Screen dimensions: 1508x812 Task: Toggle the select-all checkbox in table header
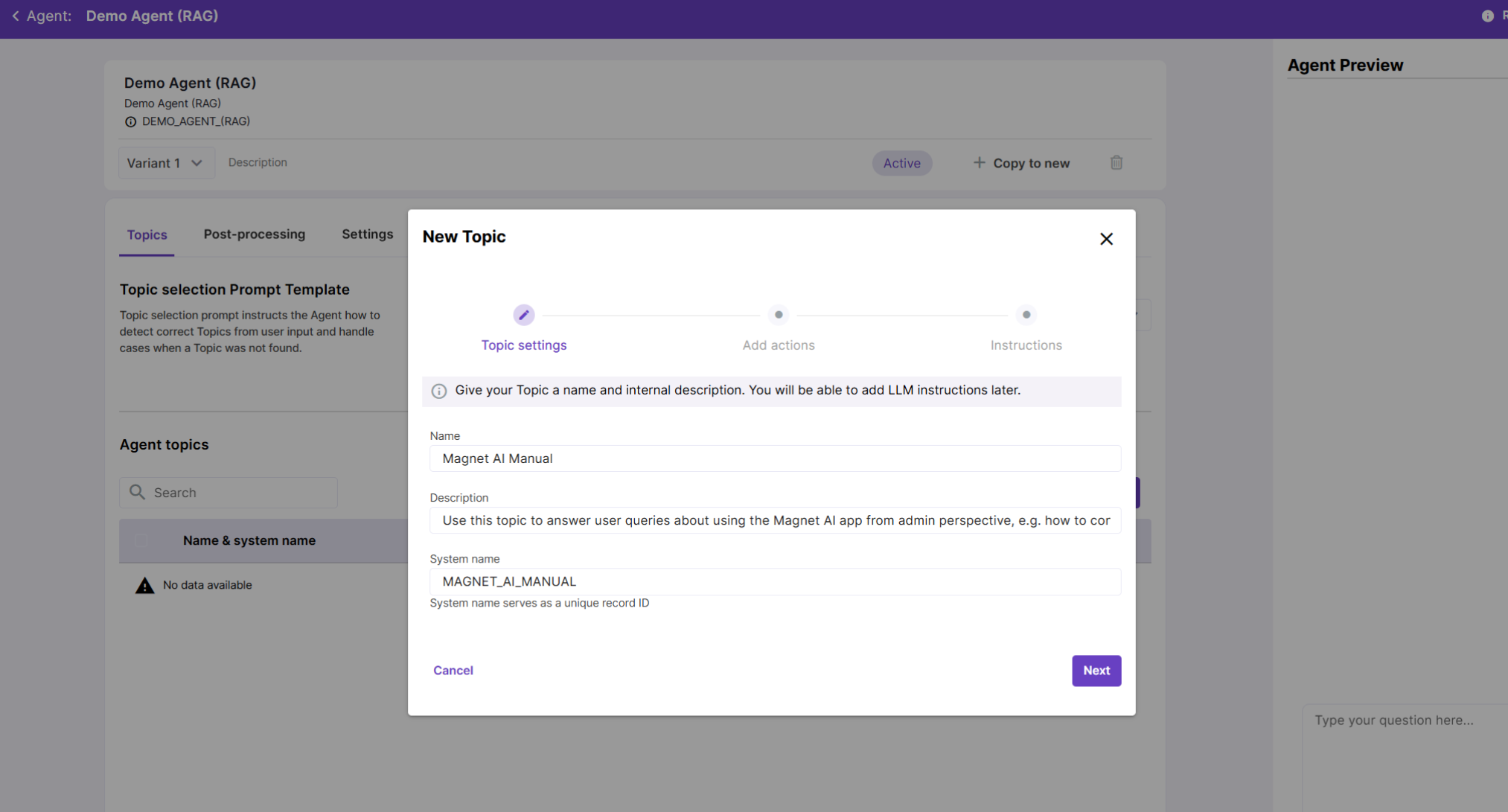pos(141,540)
